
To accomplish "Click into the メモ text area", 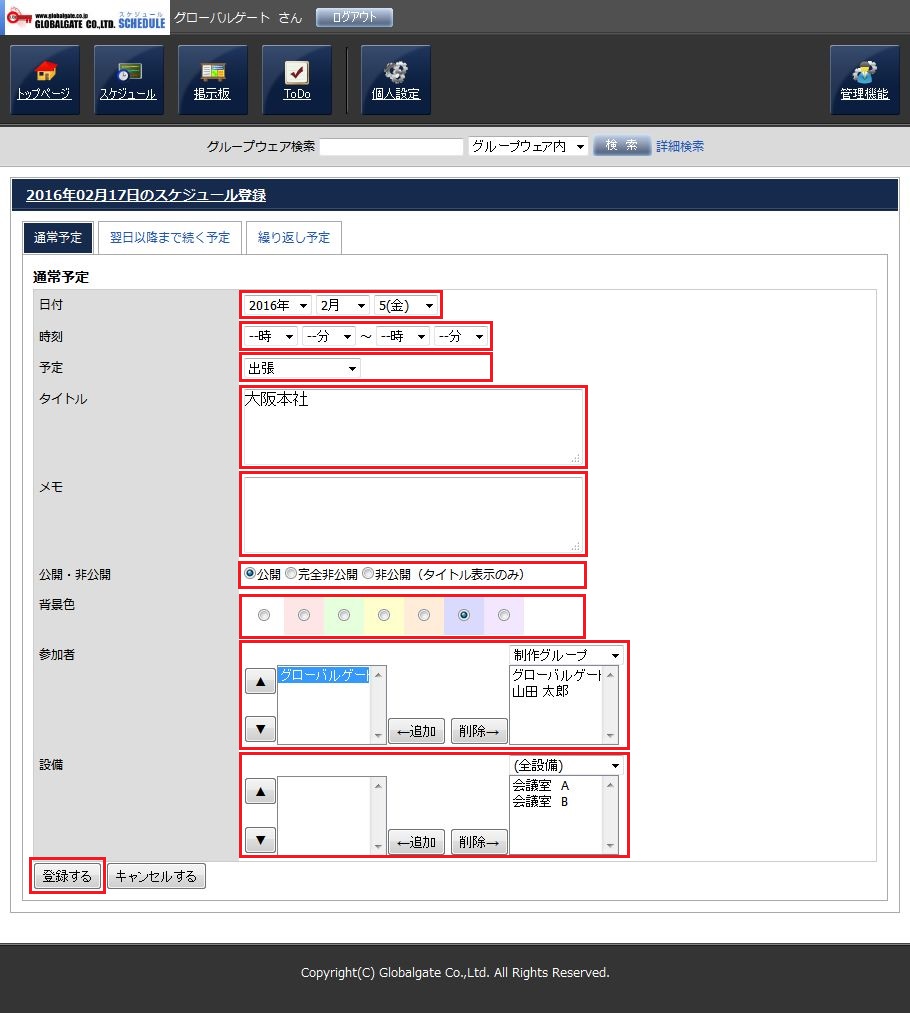I will pos(412,513).
